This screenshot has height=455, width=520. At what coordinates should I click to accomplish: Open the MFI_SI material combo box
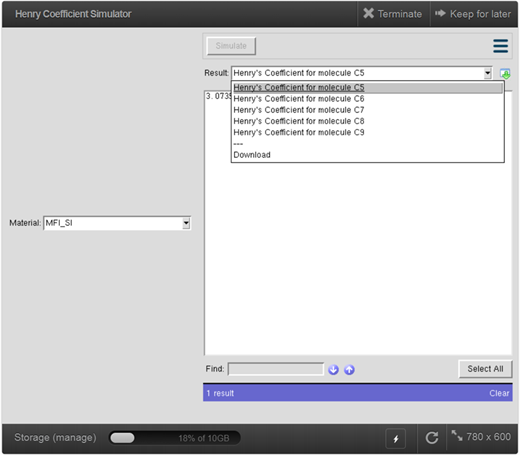point(117,223)
